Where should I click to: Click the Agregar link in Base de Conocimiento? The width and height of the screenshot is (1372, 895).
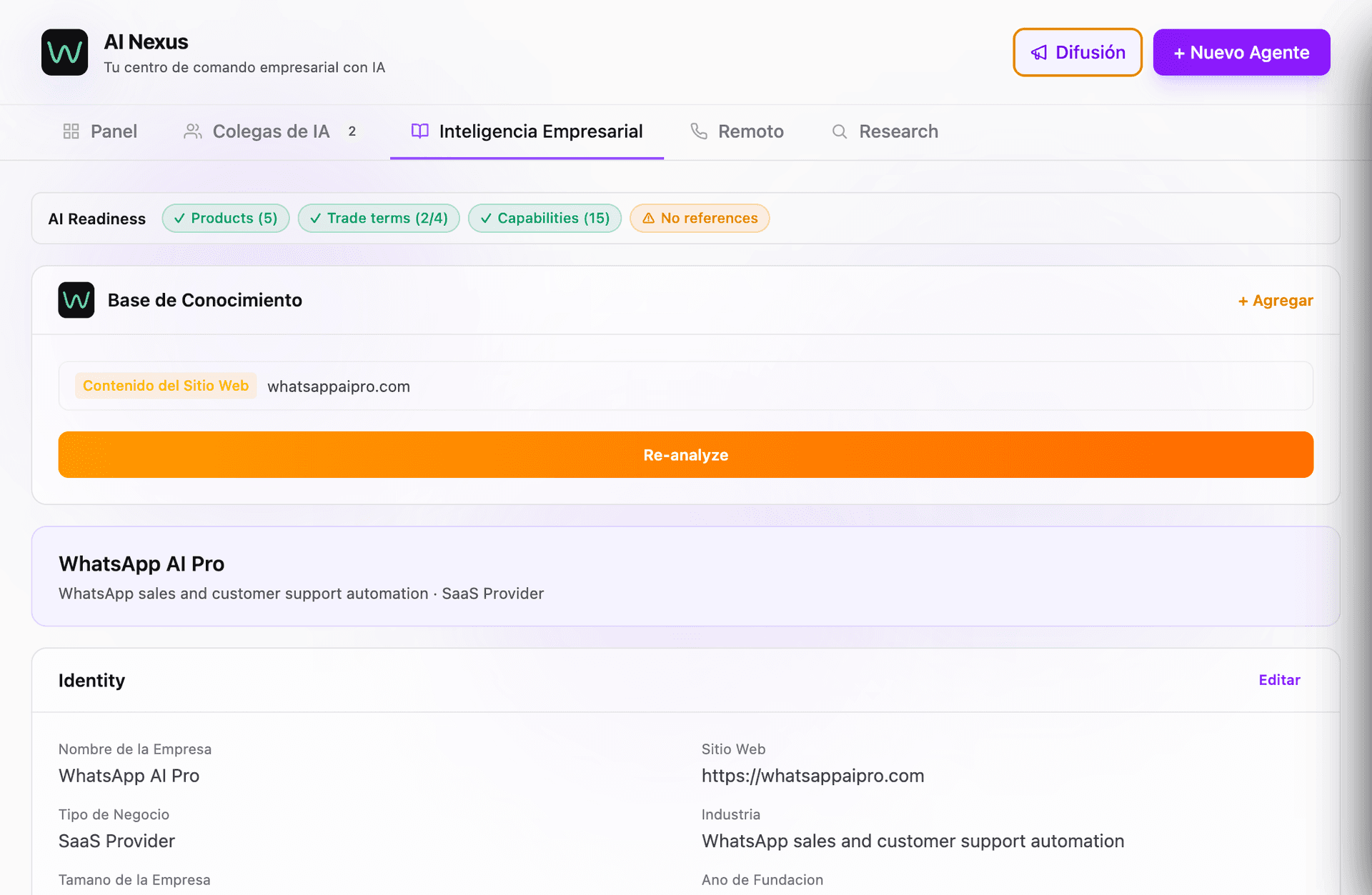1276,301
